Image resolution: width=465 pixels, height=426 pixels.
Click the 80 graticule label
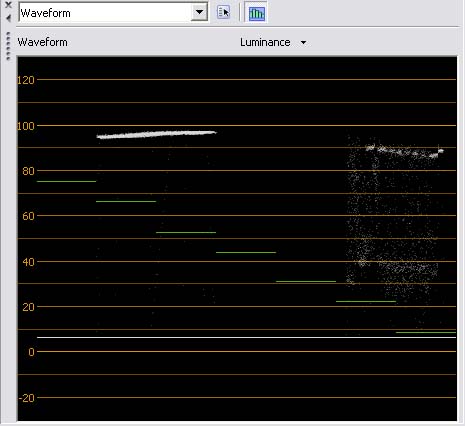(x=28, y=171)
